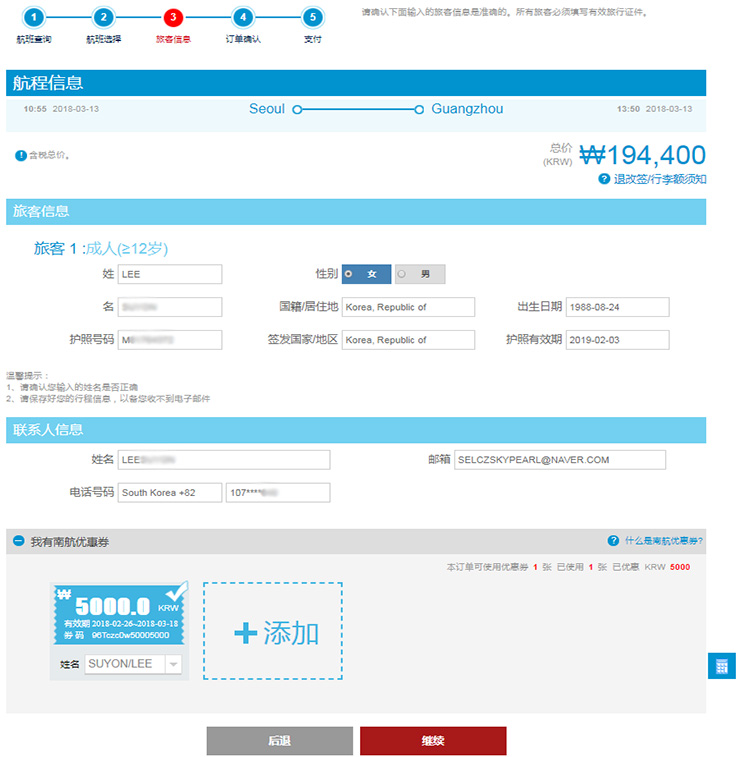Image resolution: width=742 pixels, height=757 pixels.
Task: Collapse the China Southern coupon section
Action: tap(19, 542)
